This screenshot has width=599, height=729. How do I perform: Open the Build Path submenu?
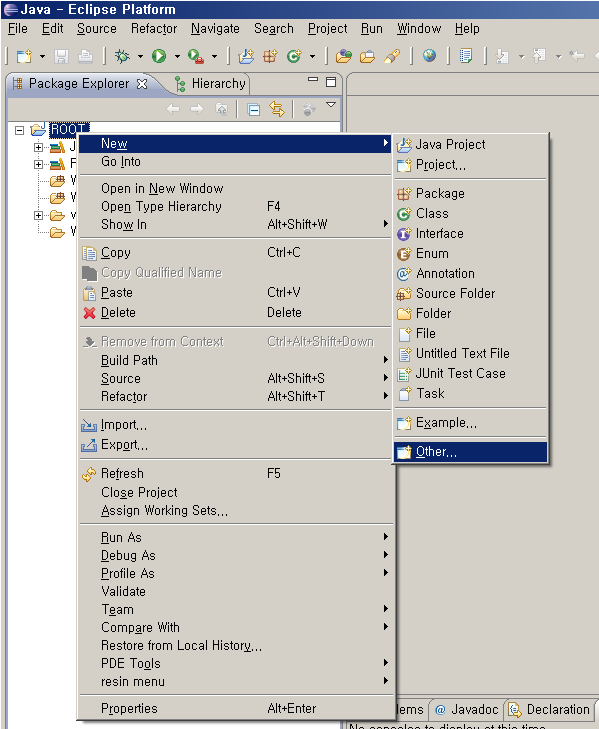click(x=235, y=360)
